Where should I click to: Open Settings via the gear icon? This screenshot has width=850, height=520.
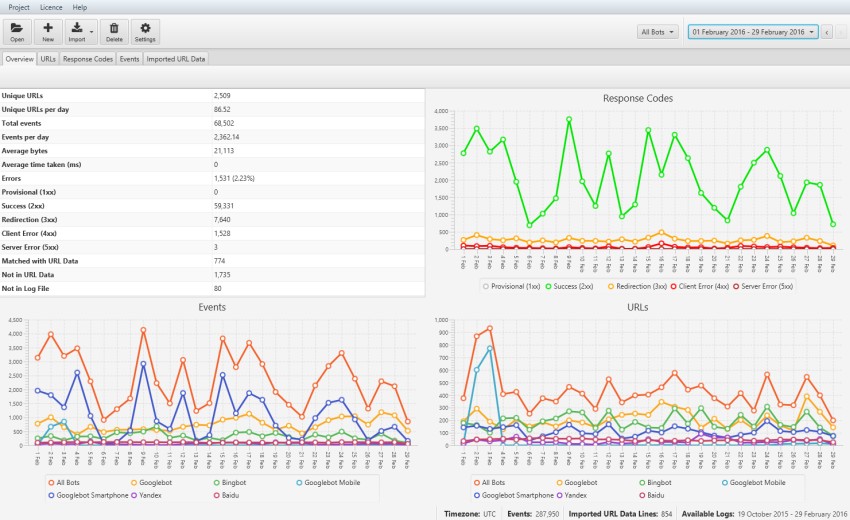145,31
